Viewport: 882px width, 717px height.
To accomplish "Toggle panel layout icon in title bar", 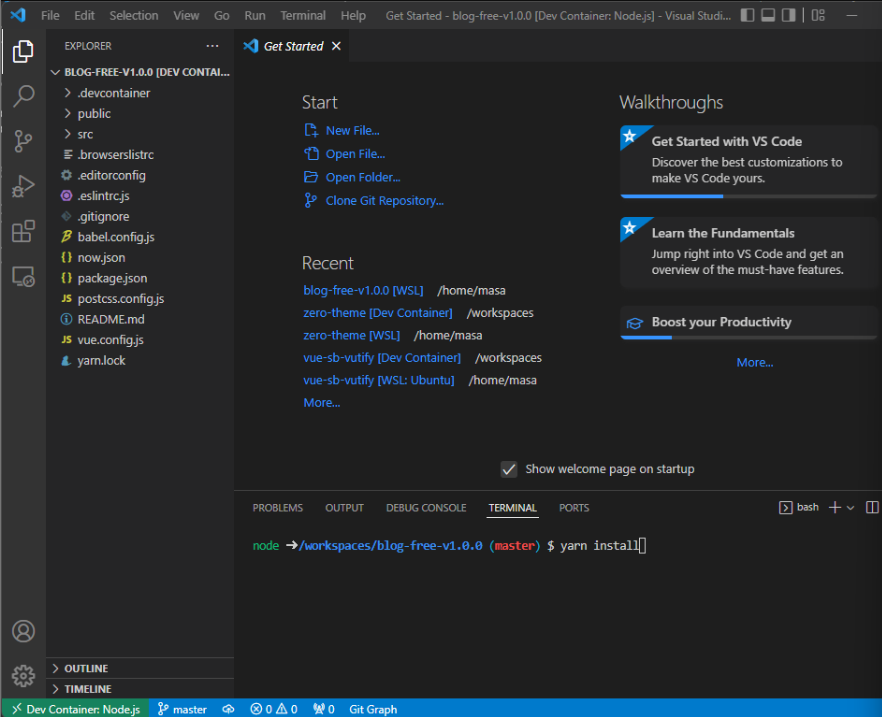I will pyautogui.click(x=768, y=15).
